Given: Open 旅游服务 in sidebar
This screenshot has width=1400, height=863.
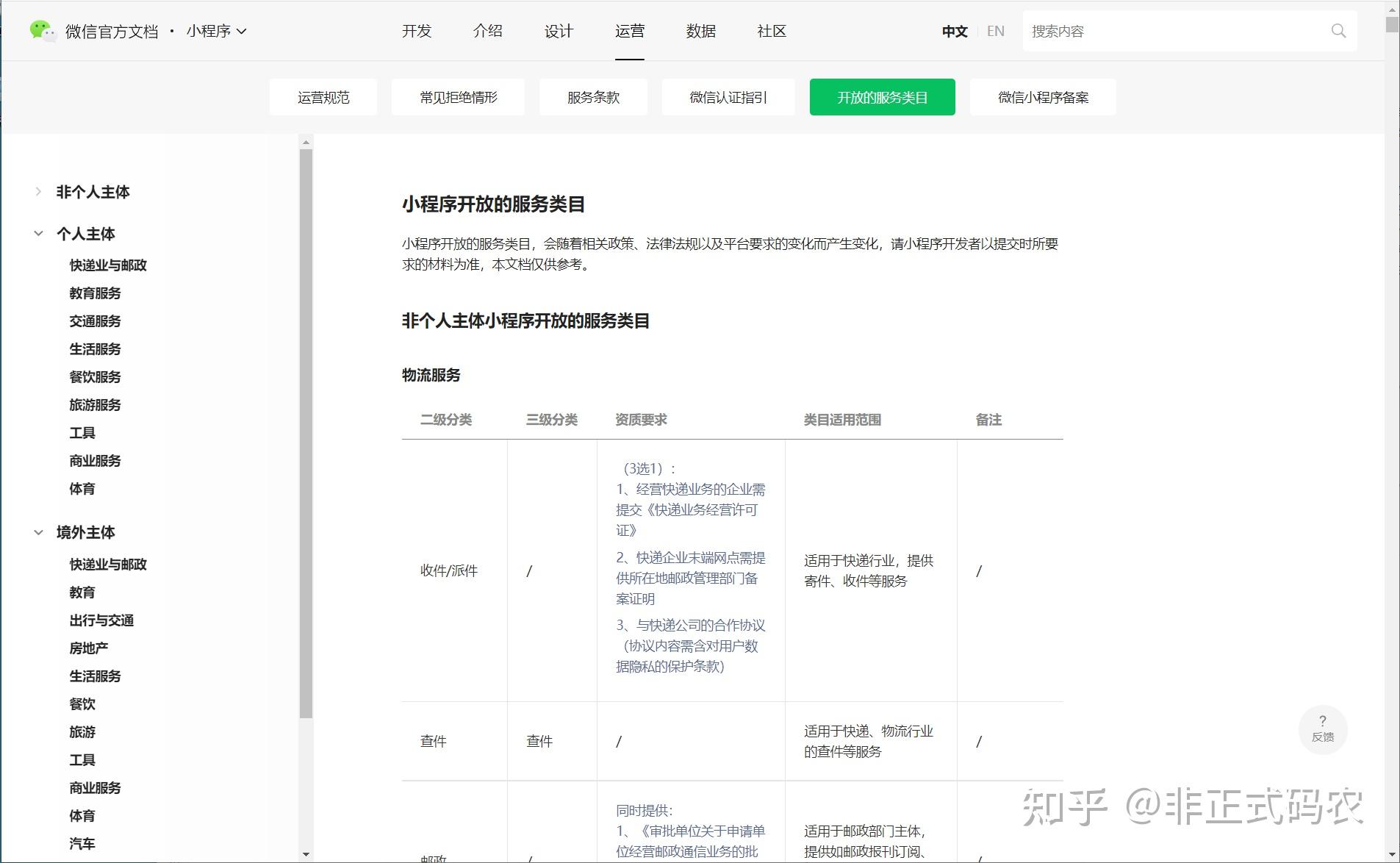Looking at the screenshot, I should (x=95, y=405).
